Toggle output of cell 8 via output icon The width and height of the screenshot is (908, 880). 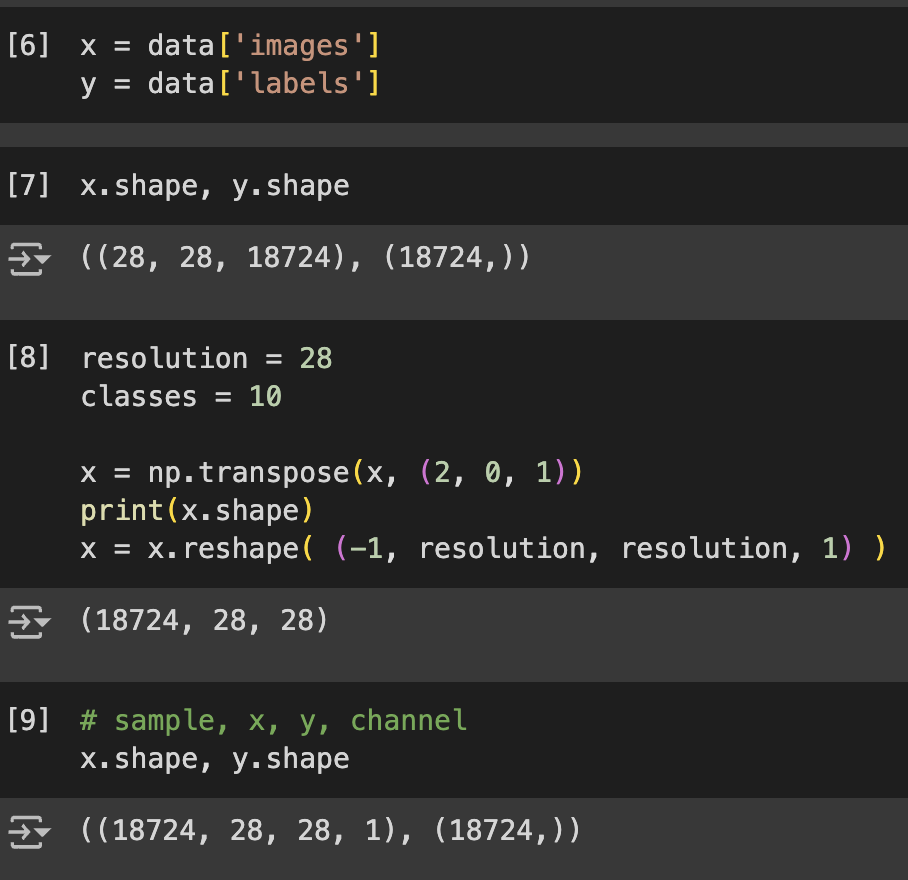click(x=29, y=622)
